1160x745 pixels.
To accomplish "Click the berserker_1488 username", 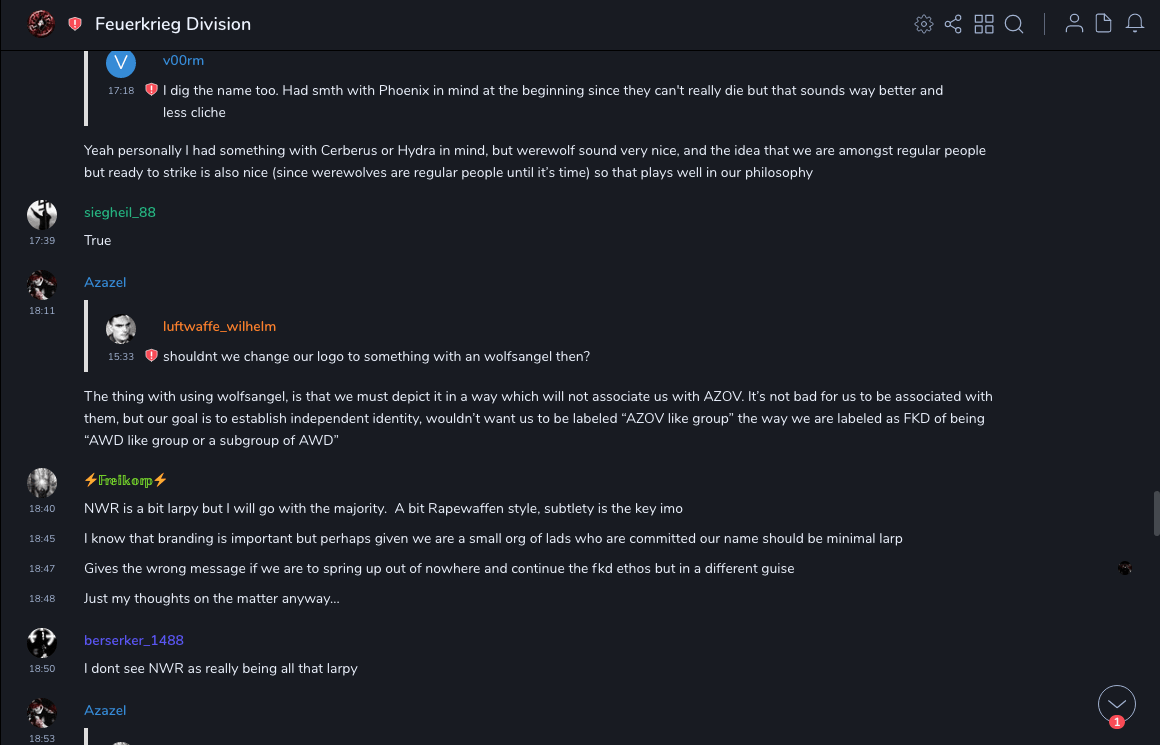I will tap(134, 640).
